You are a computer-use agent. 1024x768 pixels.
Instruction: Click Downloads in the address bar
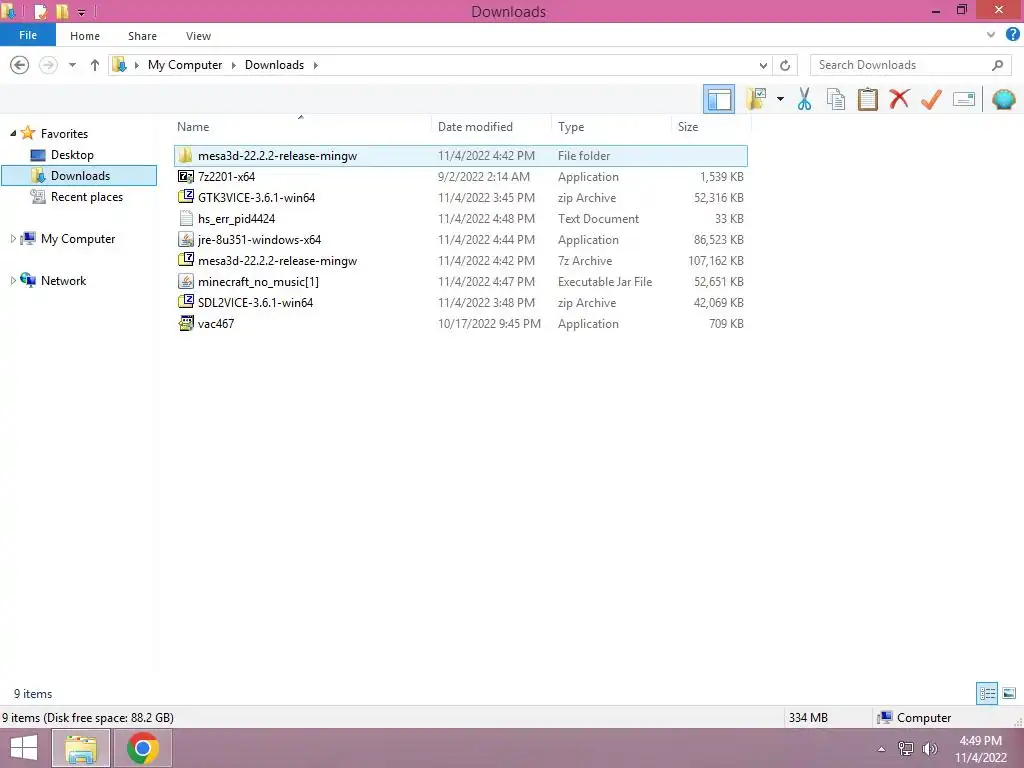point(274,65)
